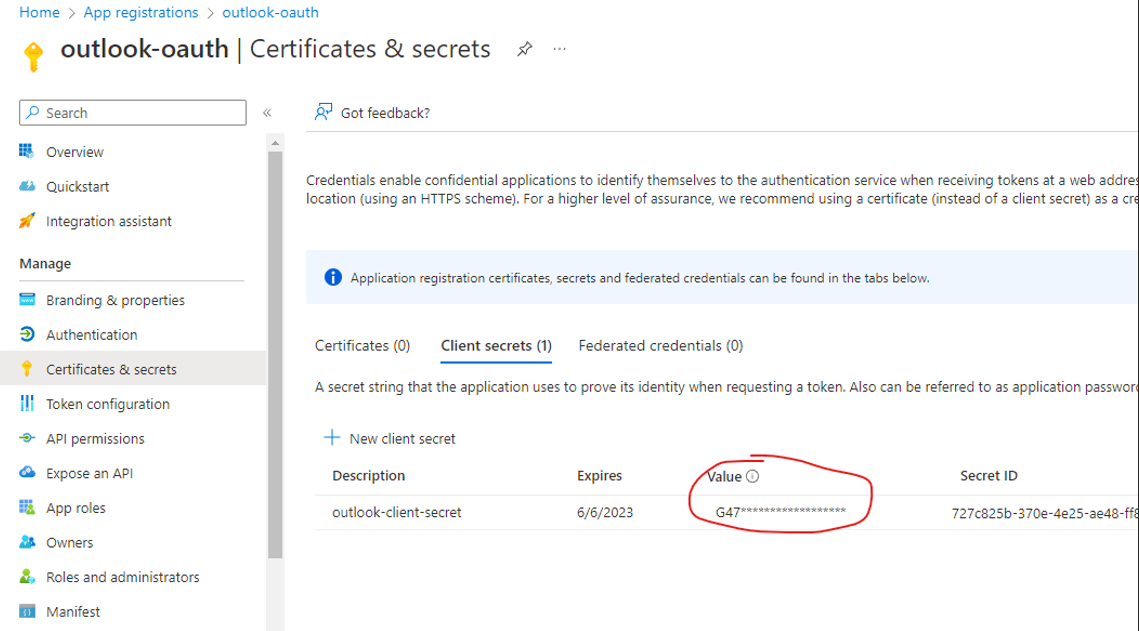Click the Token configuration bars icon
Image resolution: width=1139 pixels, height=631 pixels.
27,403
